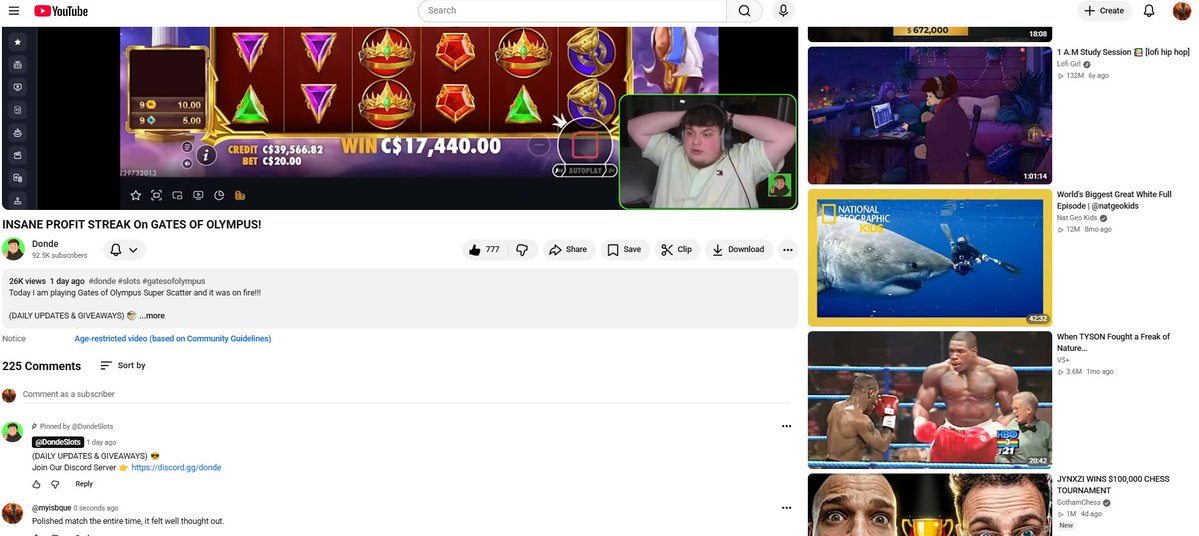The width and height of the screenshot is (1199, 536).
Task: Reply to the pinned comment
Action: point(84,484)
